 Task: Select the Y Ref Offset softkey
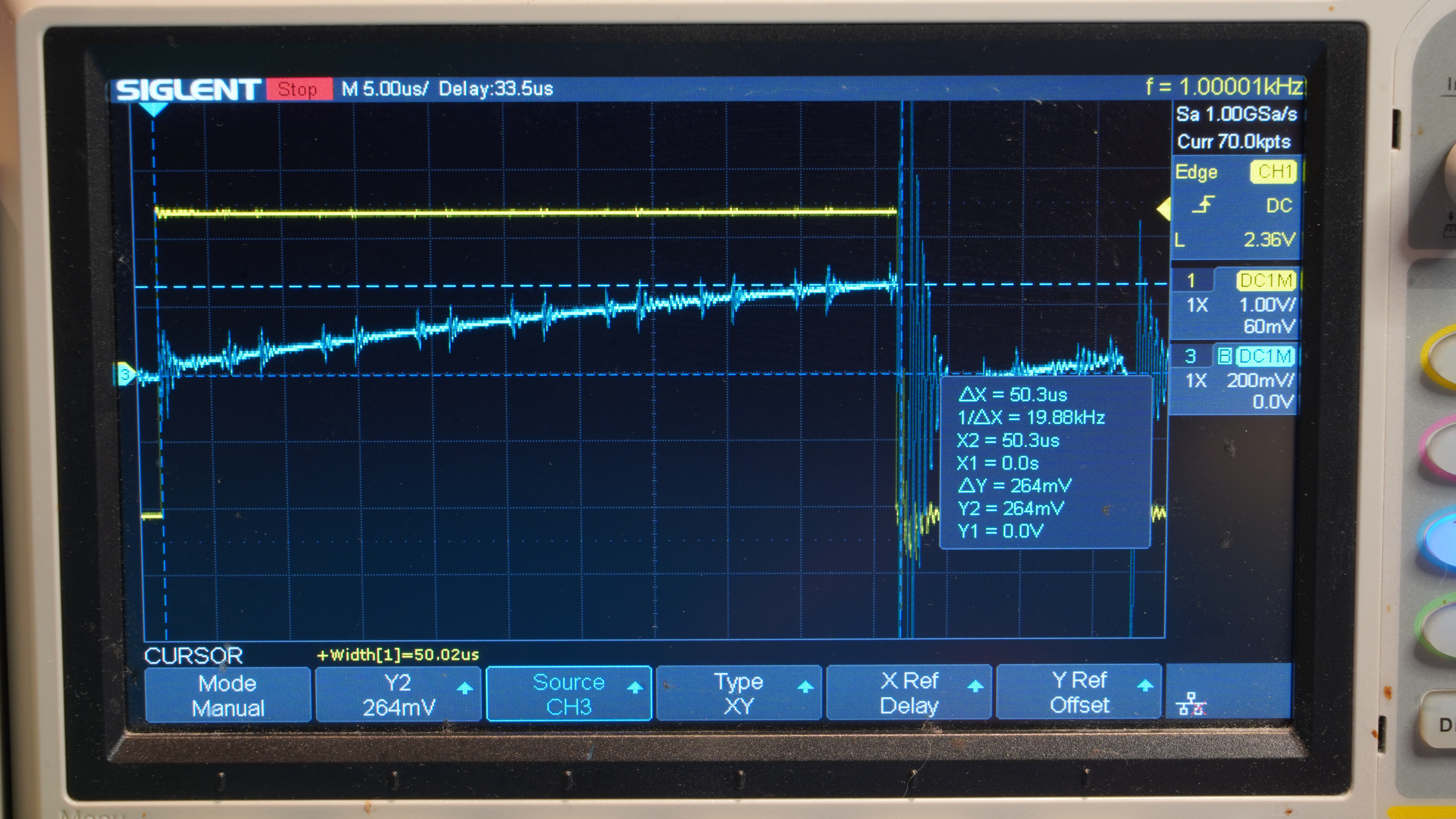(1079, 692)
